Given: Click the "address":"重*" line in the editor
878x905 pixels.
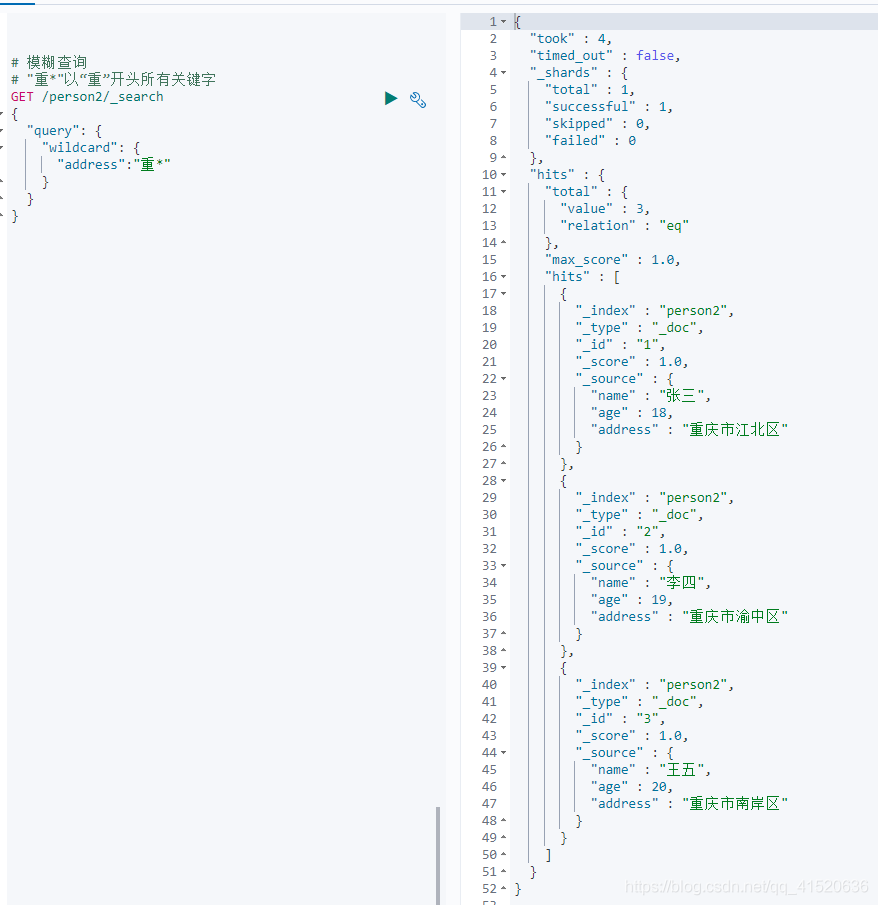Looking at the screenshot, I should click(x=114, y=165).
